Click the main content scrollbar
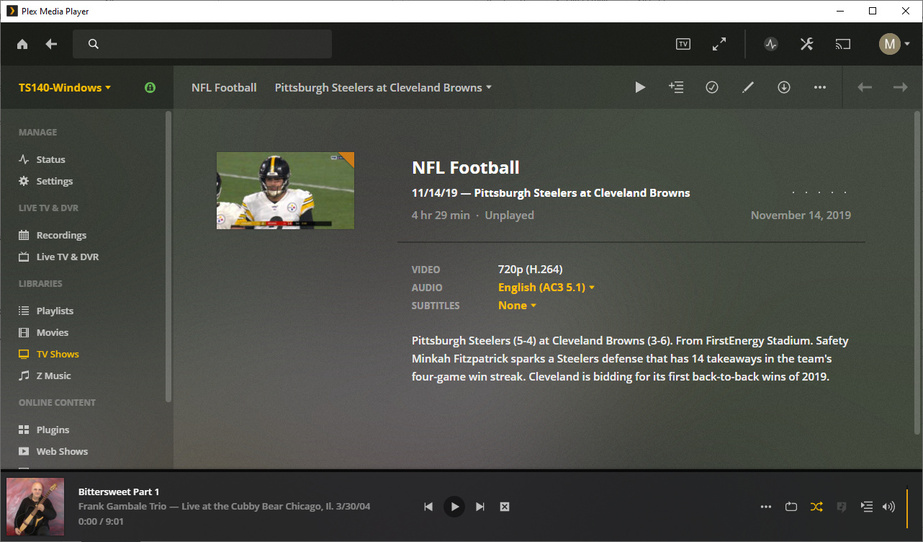Screen dimensions: 923x542 pyautogui.click(x=918, y=273)
